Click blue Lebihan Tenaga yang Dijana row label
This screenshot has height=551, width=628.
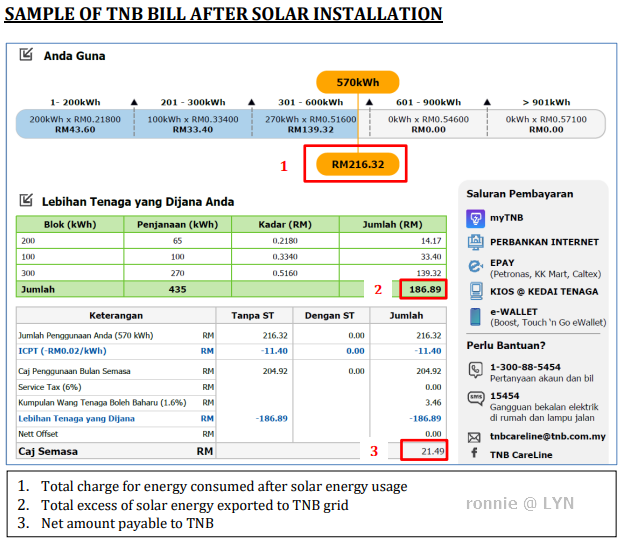coord(76,418)
